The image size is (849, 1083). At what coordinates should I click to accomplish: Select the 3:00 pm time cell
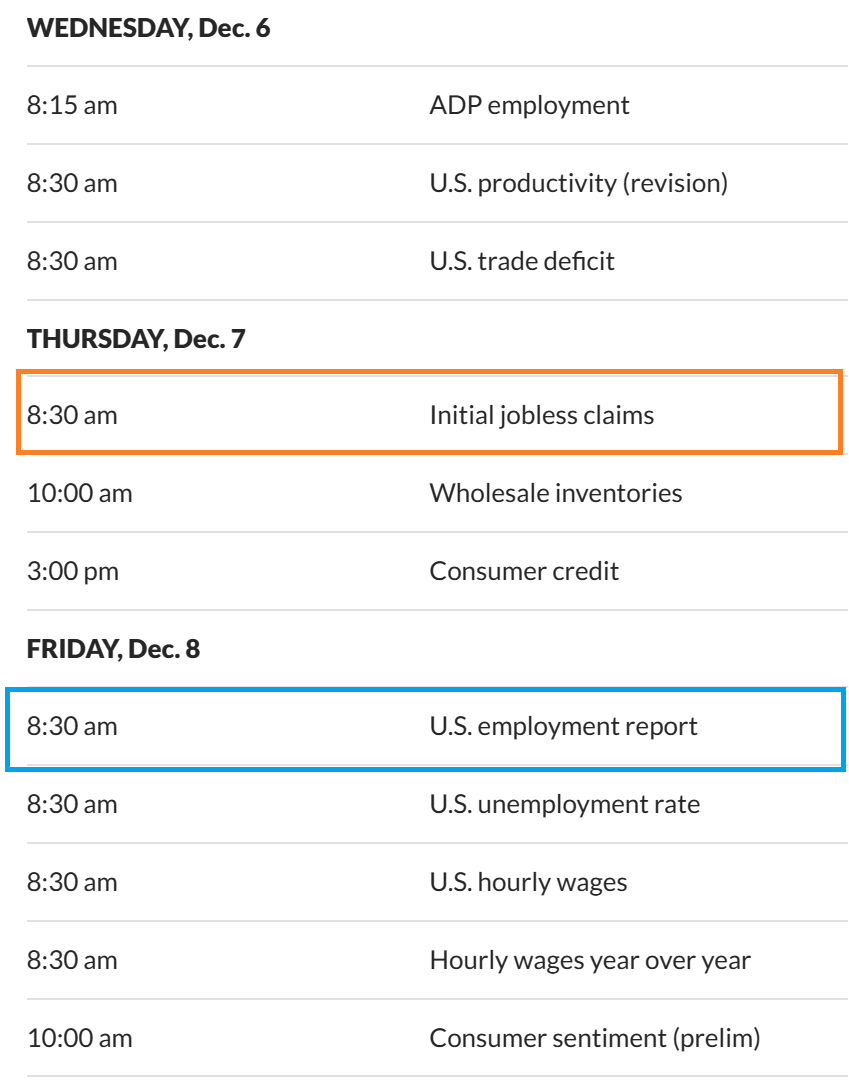click(x=73, y=571)
